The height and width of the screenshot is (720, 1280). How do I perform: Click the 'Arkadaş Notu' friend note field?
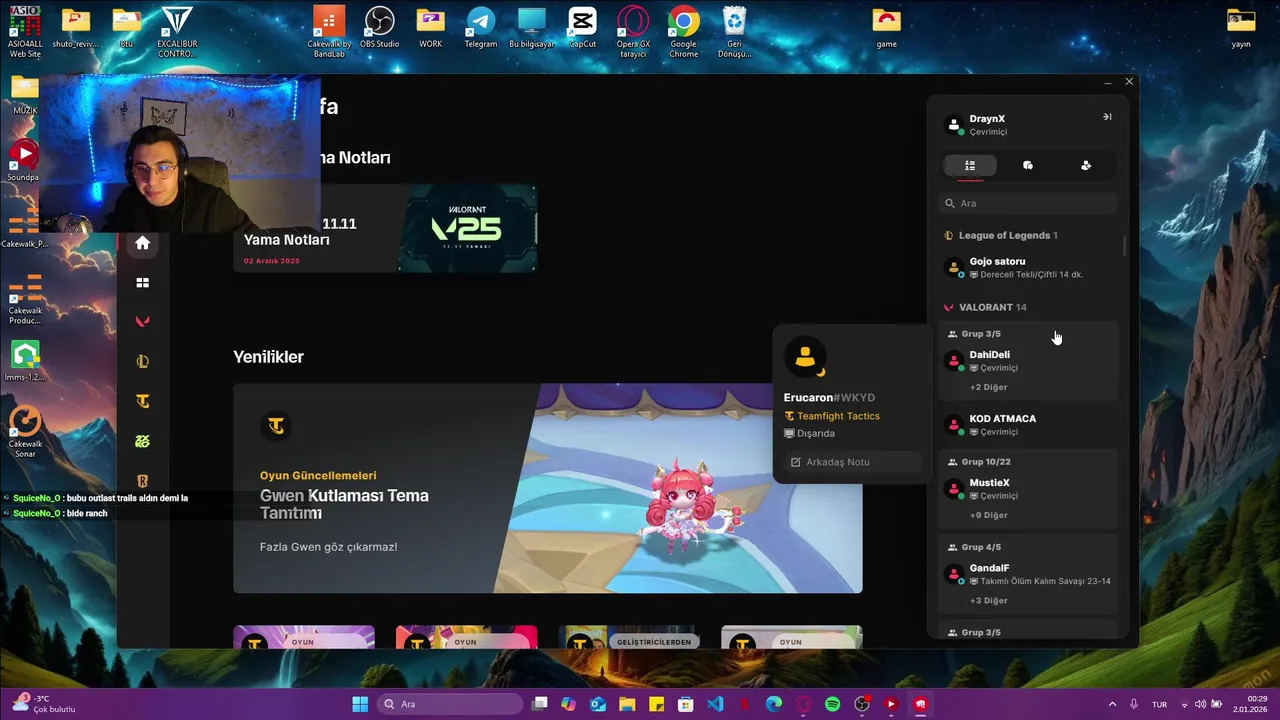[x=852, y=462]
